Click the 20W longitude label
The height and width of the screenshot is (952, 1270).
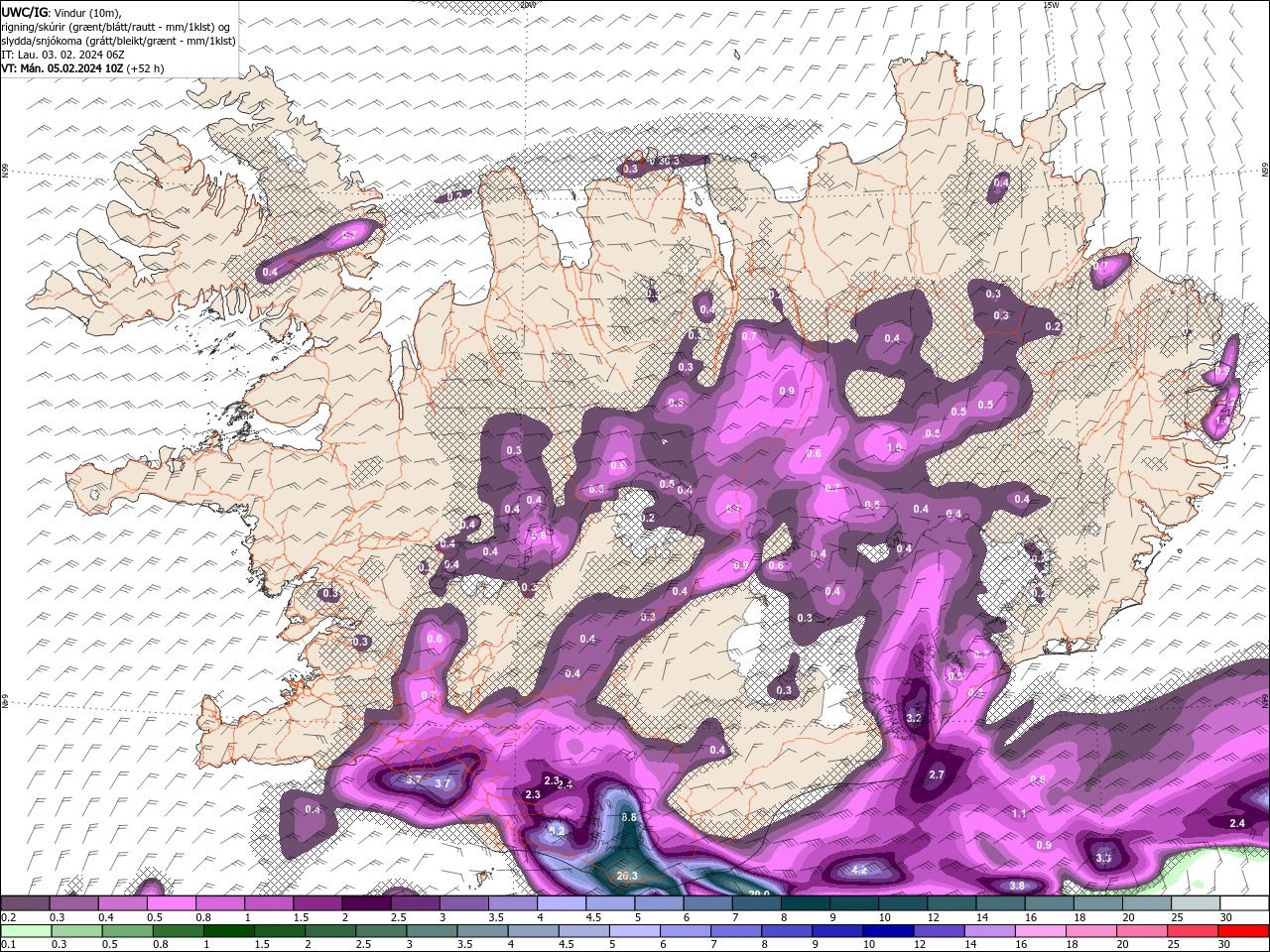528,5
